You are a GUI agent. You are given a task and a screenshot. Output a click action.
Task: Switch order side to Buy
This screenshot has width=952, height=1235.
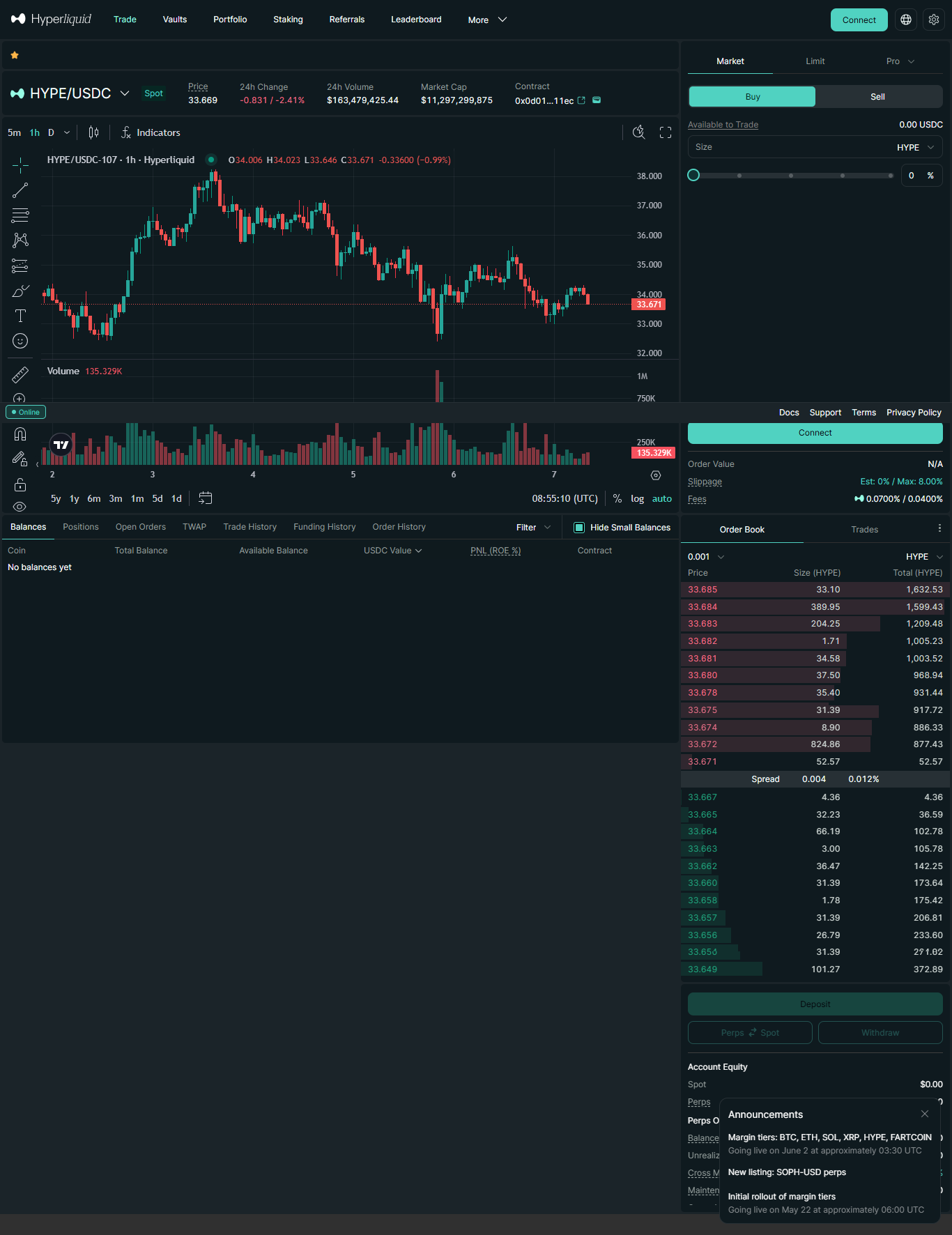tap(753, 97)
